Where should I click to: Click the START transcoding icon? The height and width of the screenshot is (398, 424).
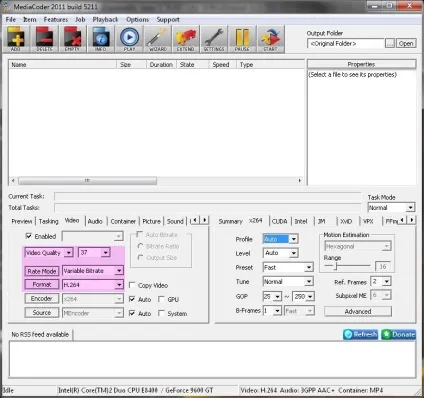pyautogui.click(x=270, y=39)
